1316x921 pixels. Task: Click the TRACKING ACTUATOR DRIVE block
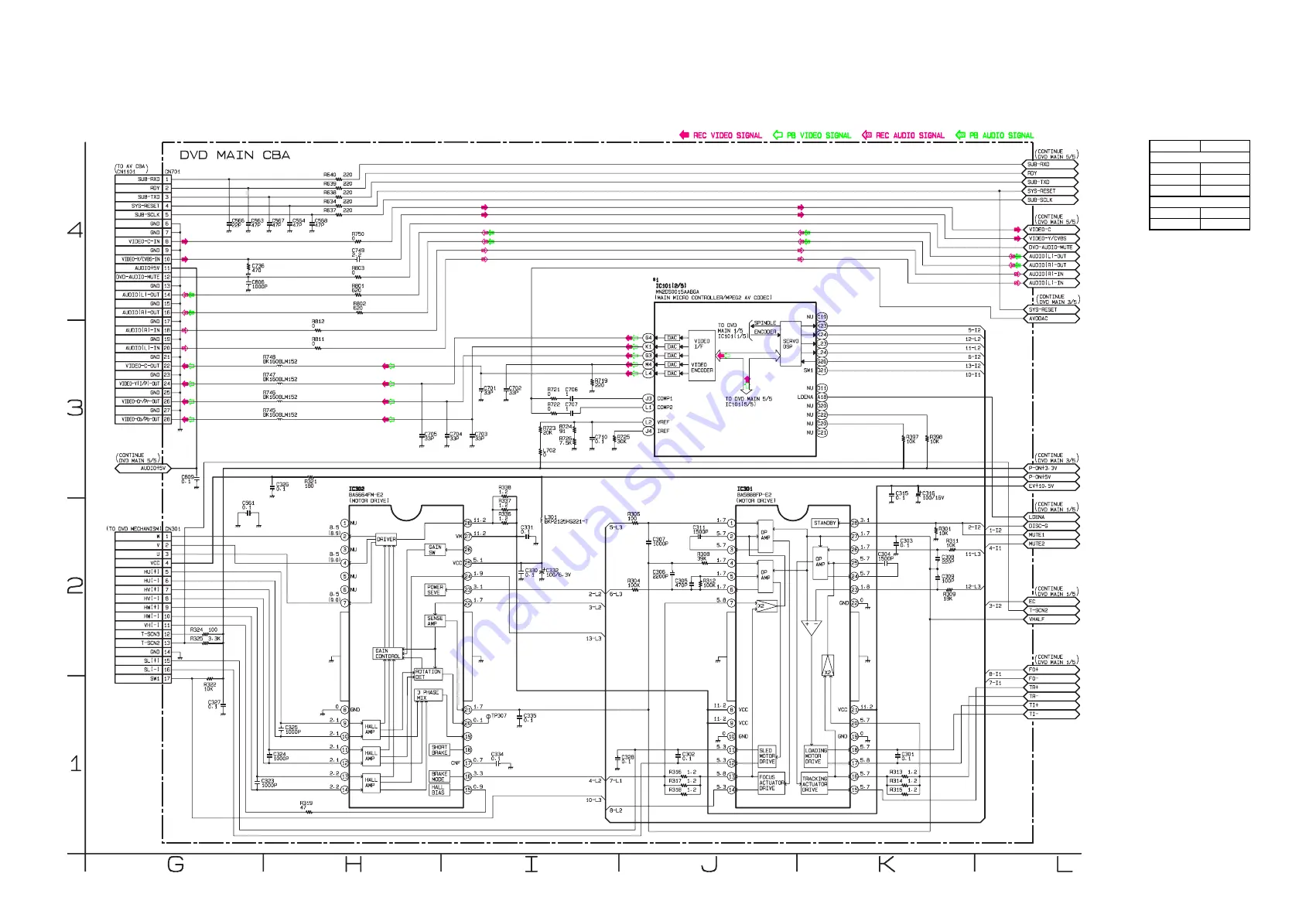coord(815,784)
